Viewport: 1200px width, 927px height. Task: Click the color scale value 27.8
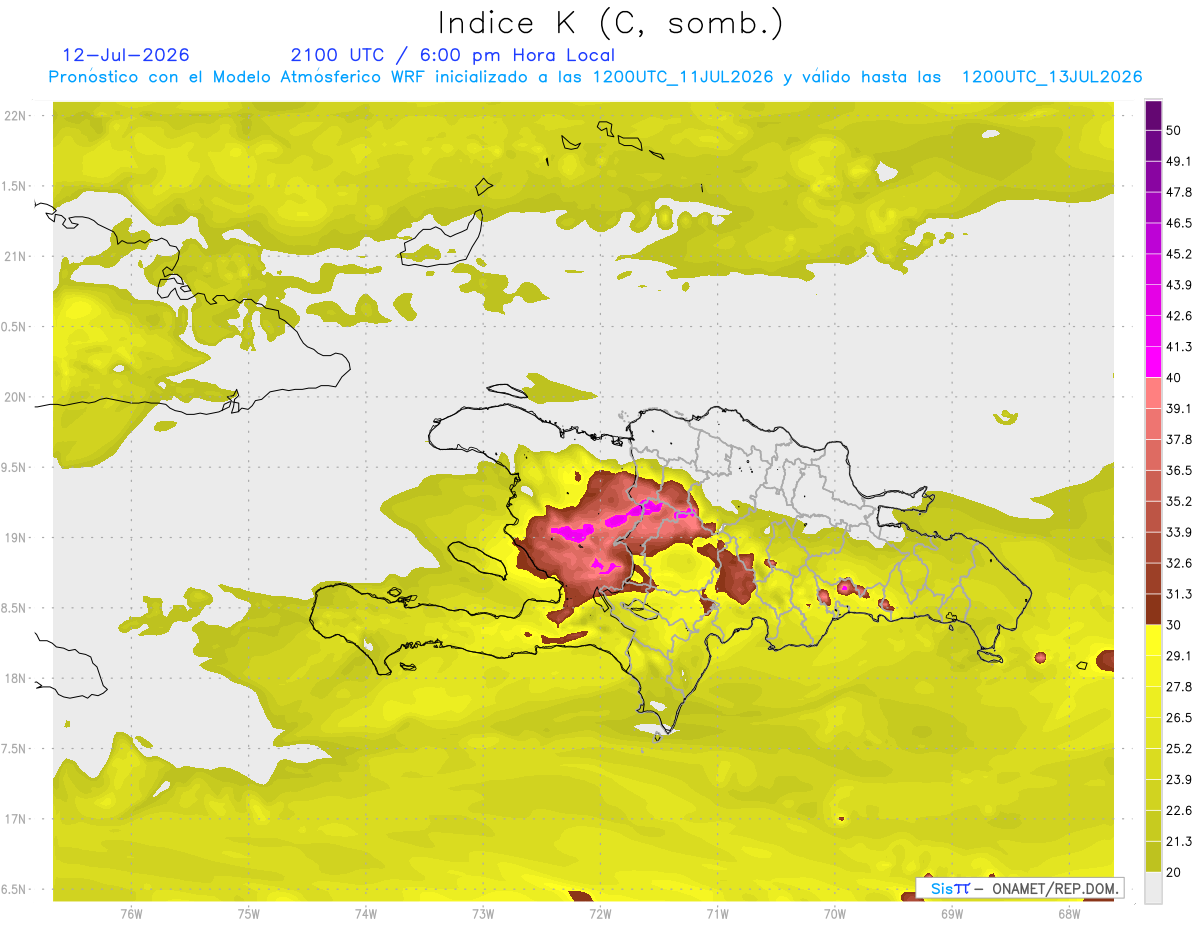coord(1178,686)
